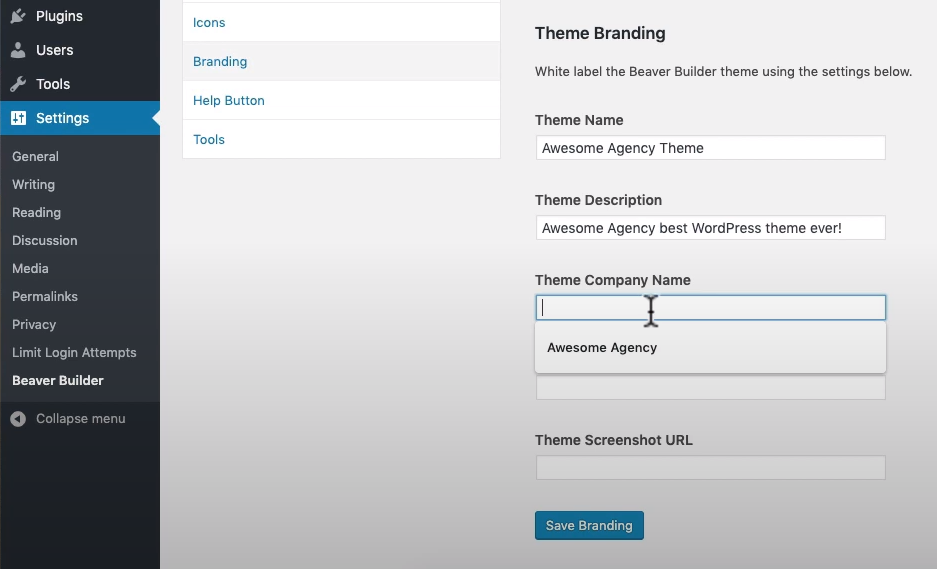Select Awesome Agency autocomplete suggestion

point(602,348)
